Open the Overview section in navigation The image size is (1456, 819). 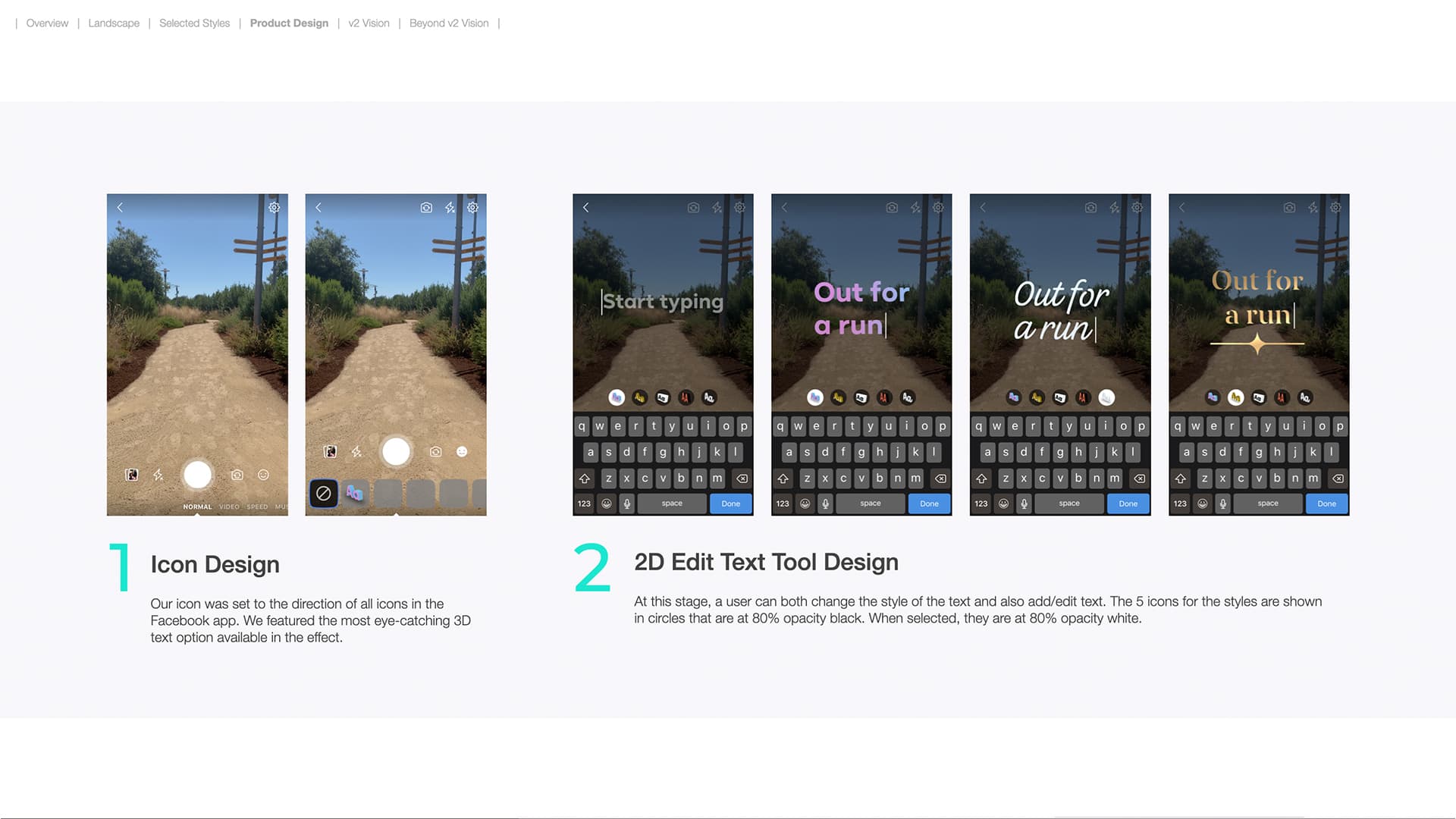(x=47, y=24)
